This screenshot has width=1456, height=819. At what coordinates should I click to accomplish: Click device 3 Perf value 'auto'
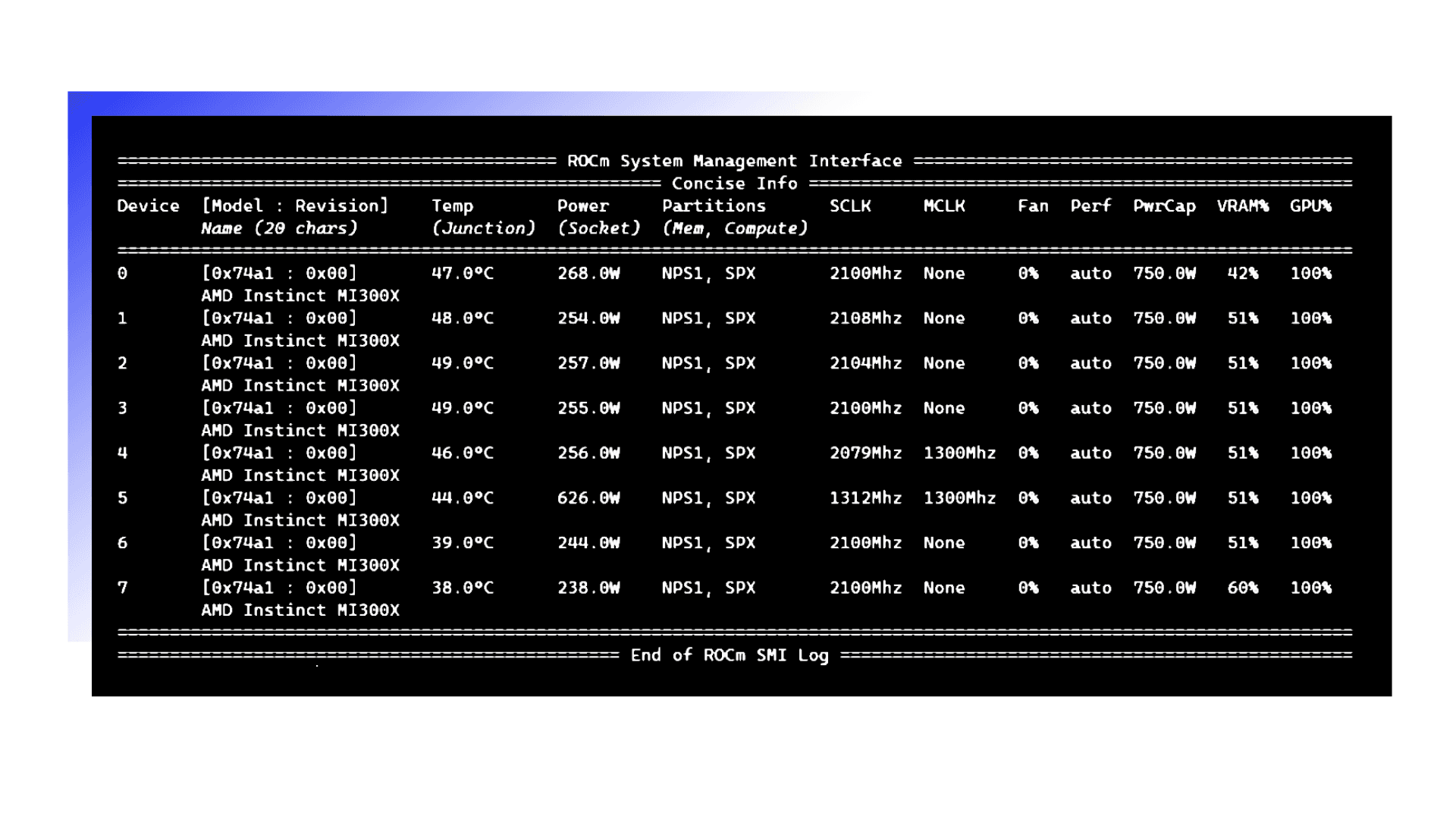pyautogui.click(x=1090, y=408)
